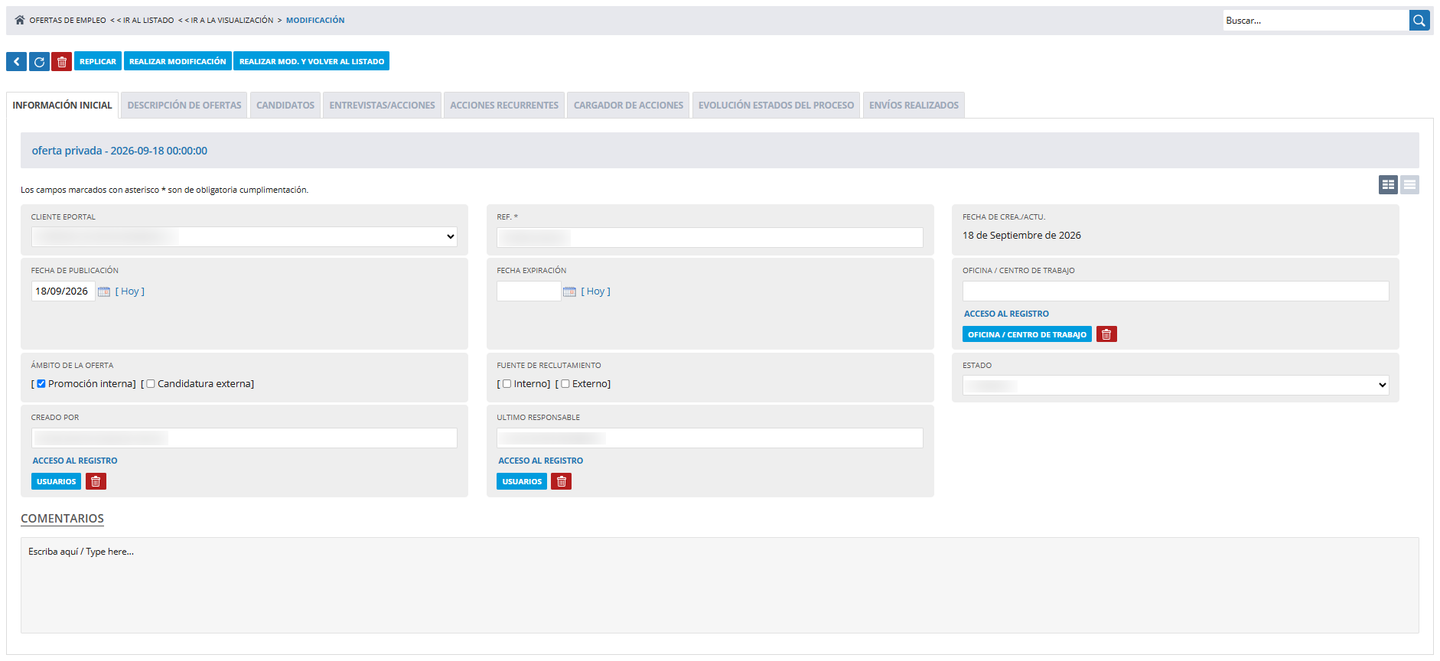Click the refresh icon in toolbar
1440x661 pixels.
pyautogui.click(x=39, y=62)
